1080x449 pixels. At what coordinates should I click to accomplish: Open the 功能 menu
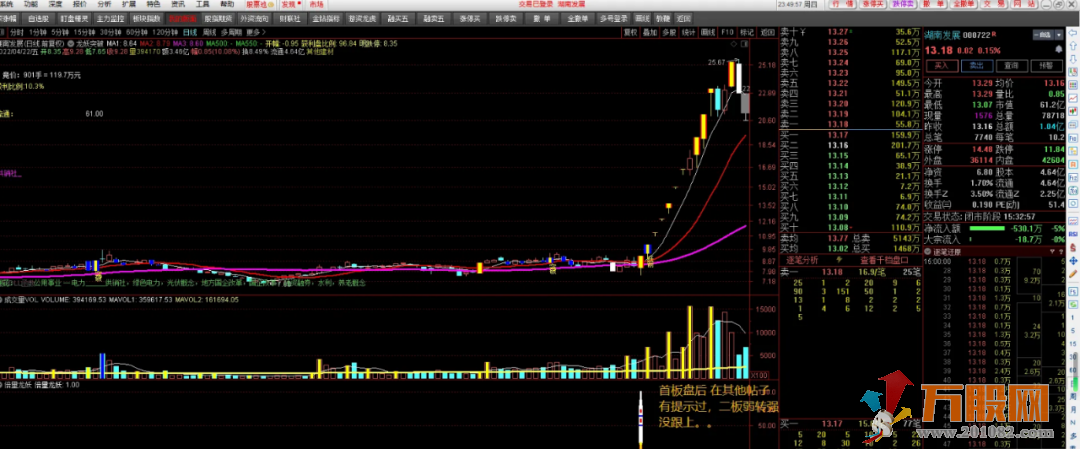[31, 4]
